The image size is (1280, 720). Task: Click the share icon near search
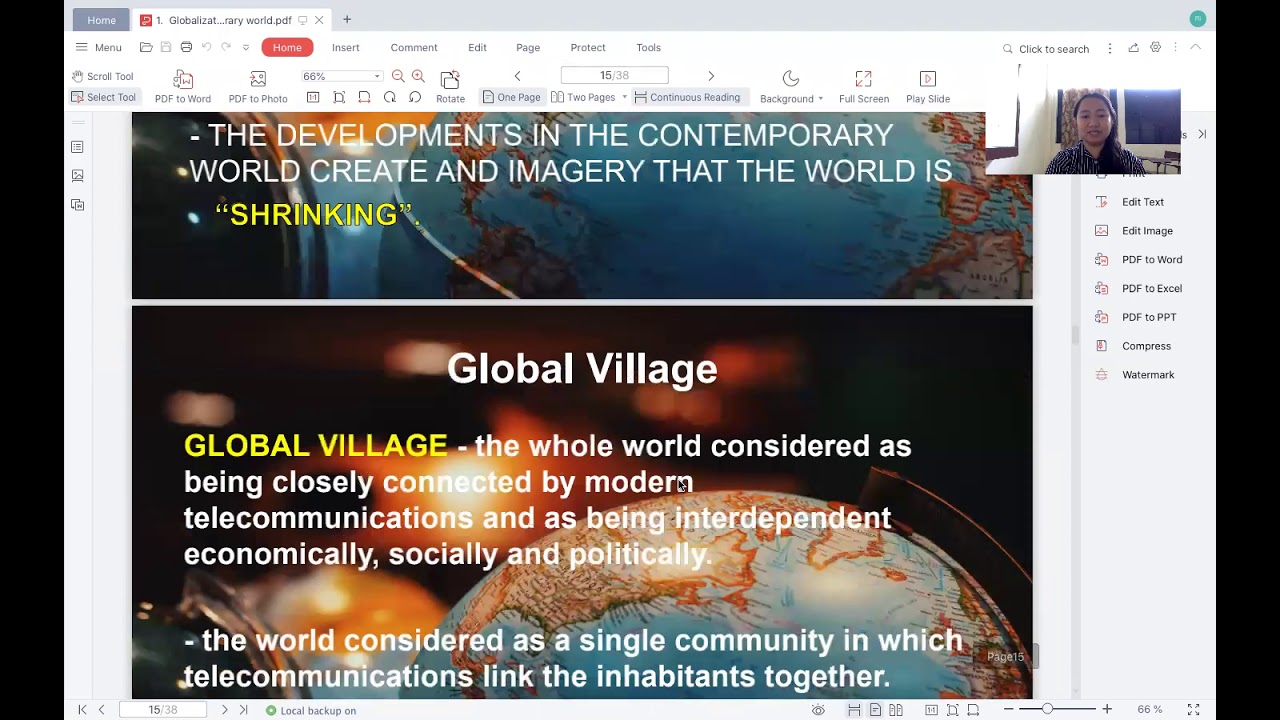(x=1133, y=48)
